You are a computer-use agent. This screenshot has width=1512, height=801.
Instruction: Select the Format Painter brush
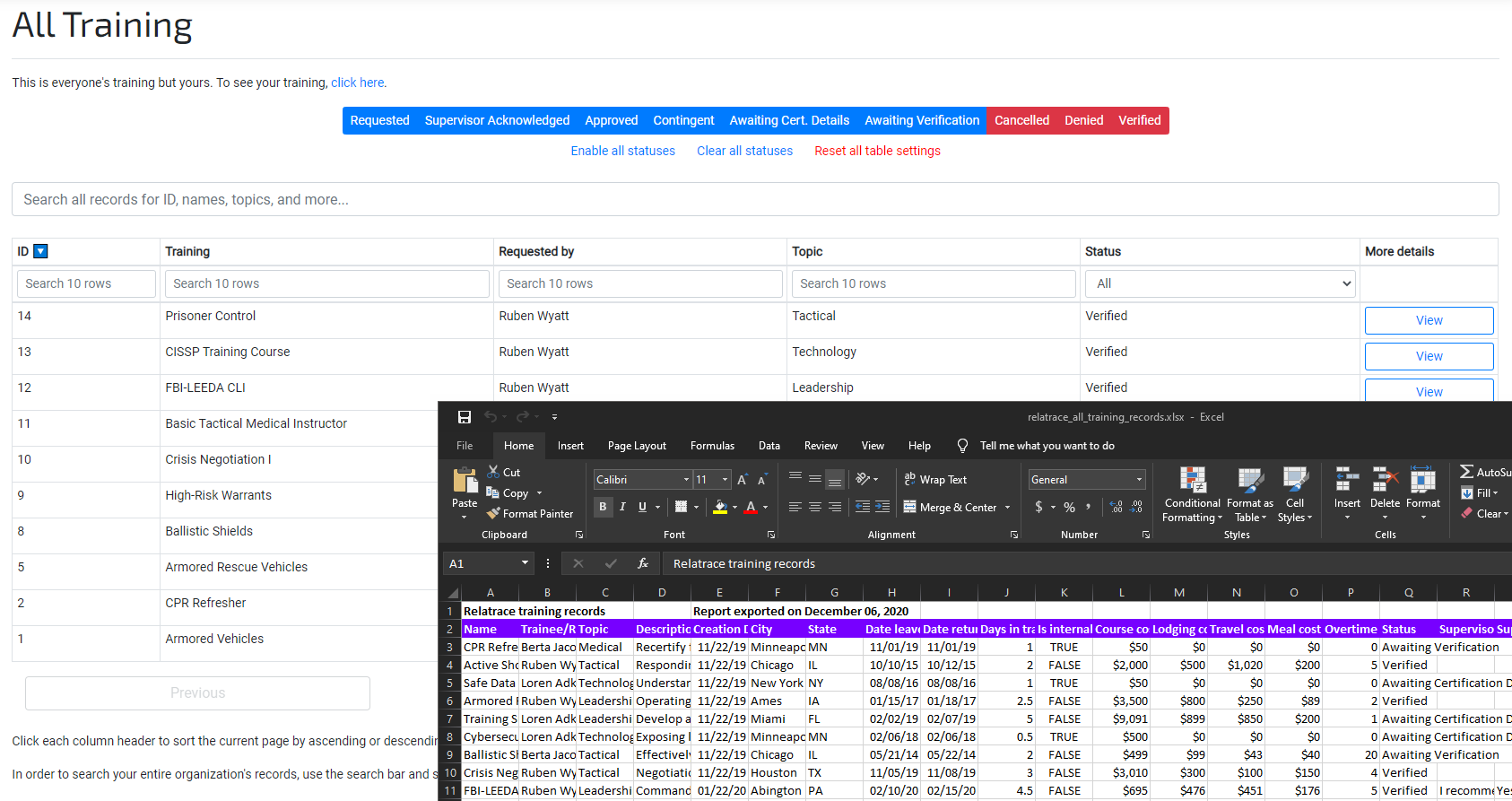point(494,514)
